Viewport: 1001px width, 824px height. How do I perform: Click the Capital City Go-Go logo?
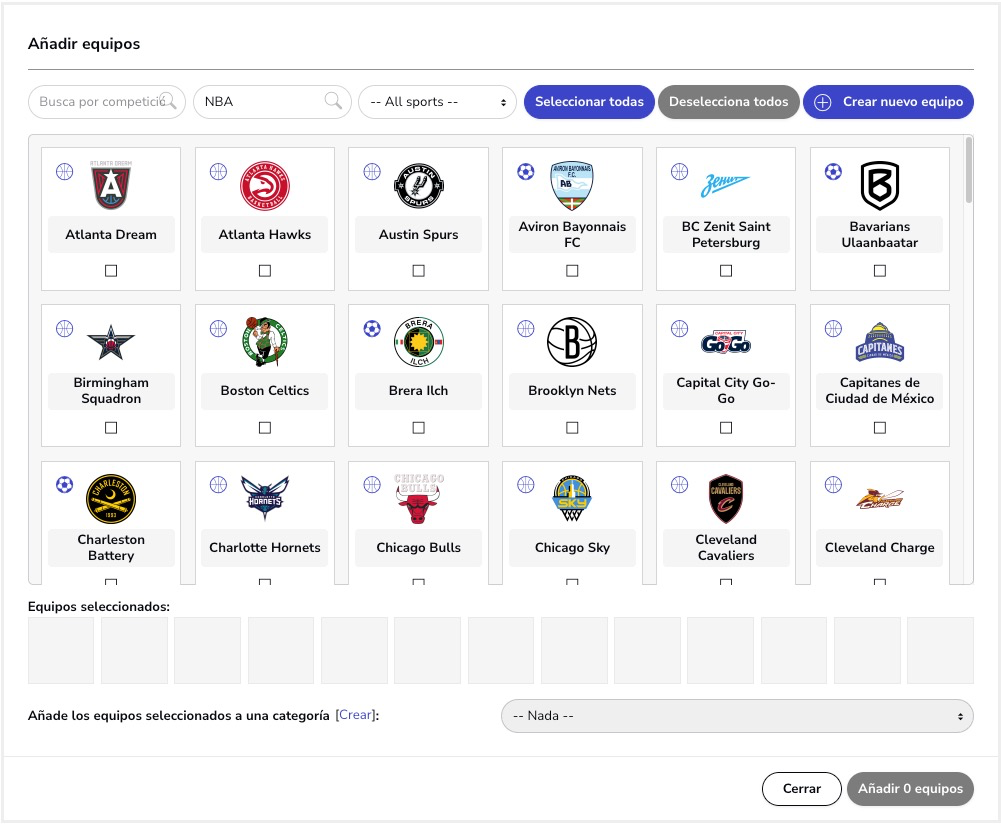[x=726, y=342]
